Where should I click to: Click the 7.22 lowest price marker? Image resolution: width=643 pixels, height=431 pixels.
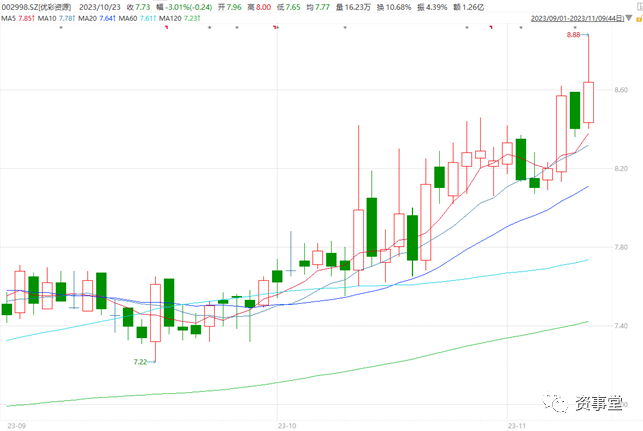[140, 361]
